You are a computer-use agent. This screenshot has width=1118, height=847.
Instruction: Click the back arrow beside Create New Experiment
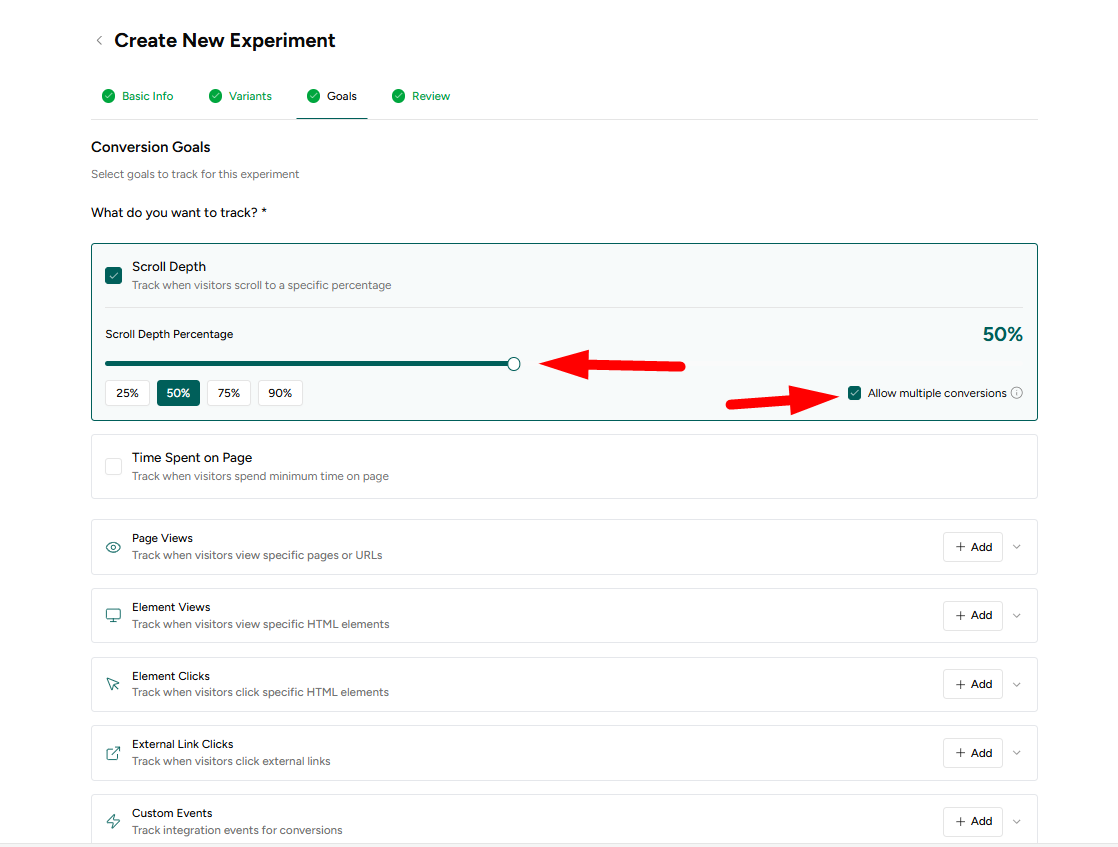[x=99, y=41]
